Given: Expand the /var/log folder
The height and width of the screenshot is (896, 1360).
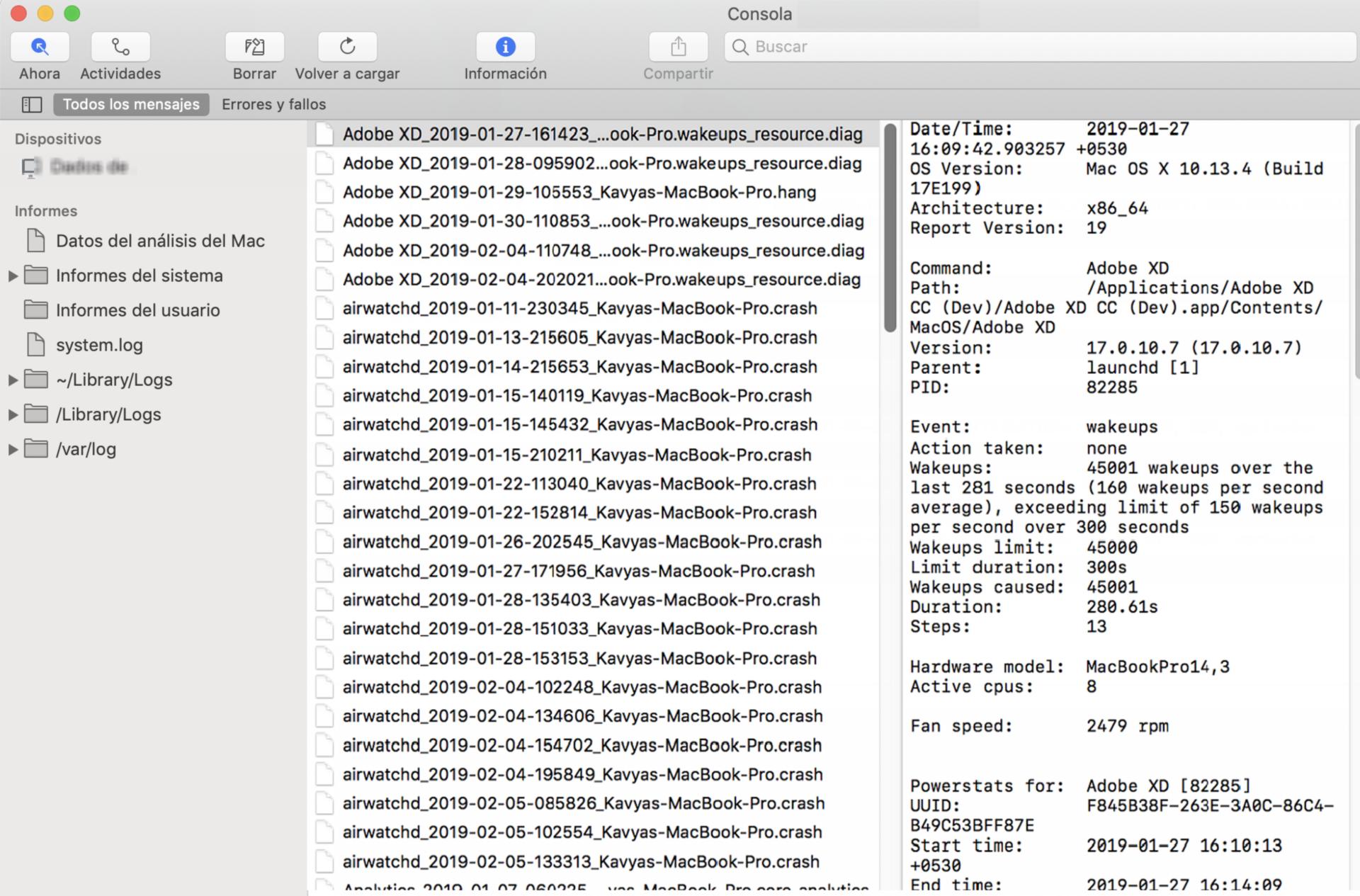Looking at the screenshot, I should point(12,449).
